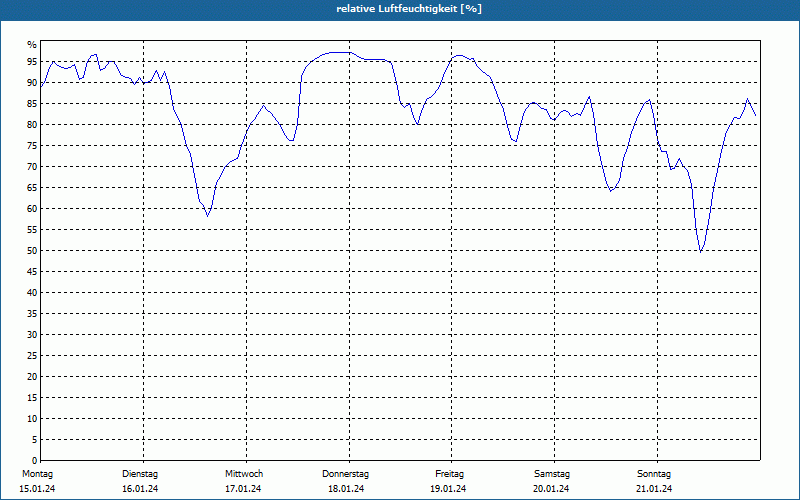This screenshot has height=500, width=800.
Task: Select the Sonntag day label
Action: point(654,474)
